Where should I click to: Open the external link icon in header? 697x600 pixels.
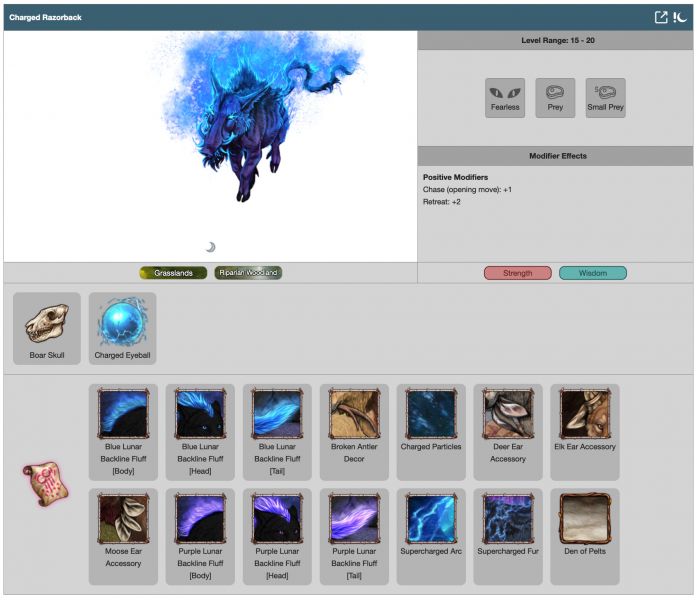point(661,17)
